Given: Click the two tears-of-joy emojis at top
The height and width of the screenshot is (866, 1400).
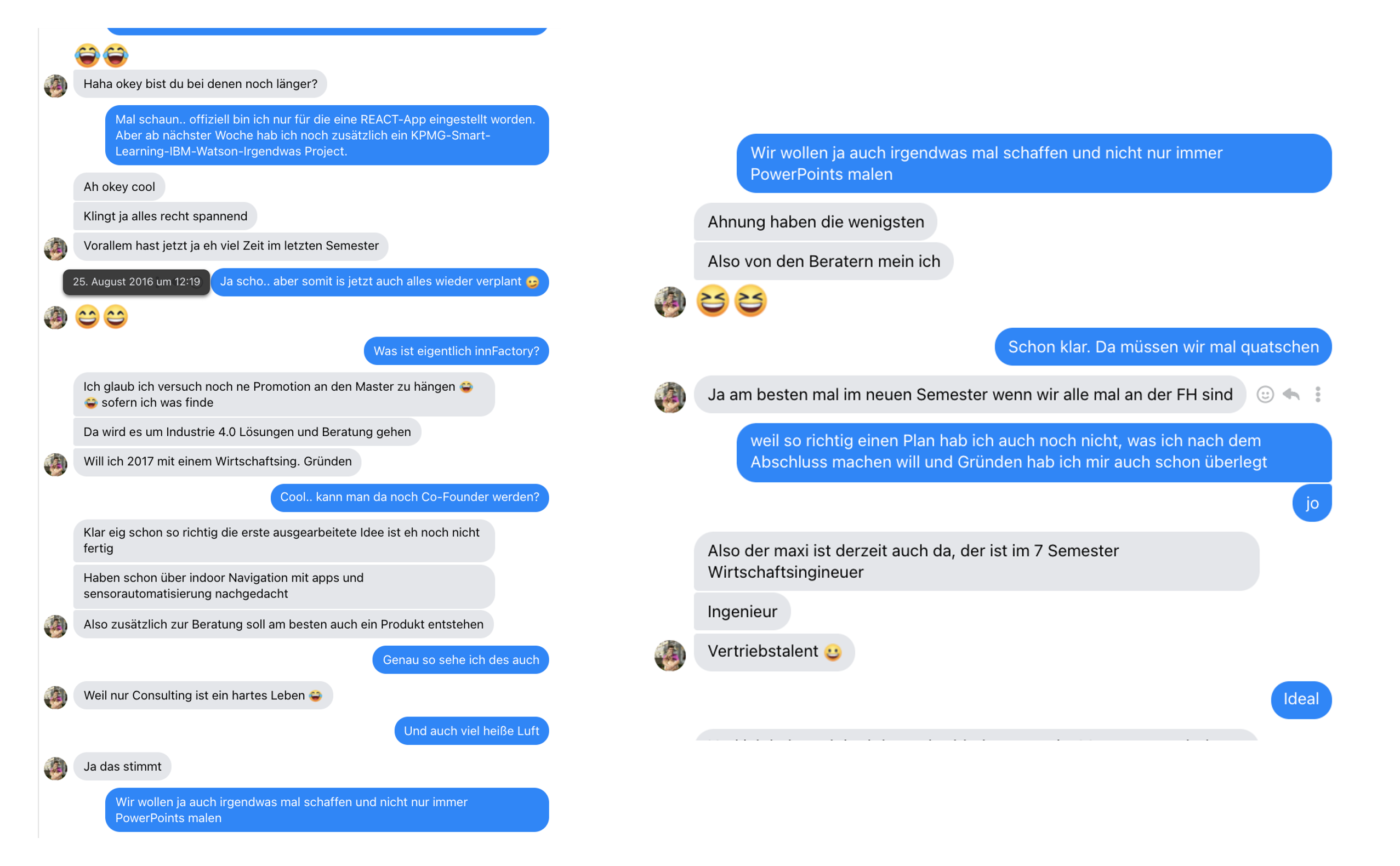Looking at the screenshot, I should [101, 55].
